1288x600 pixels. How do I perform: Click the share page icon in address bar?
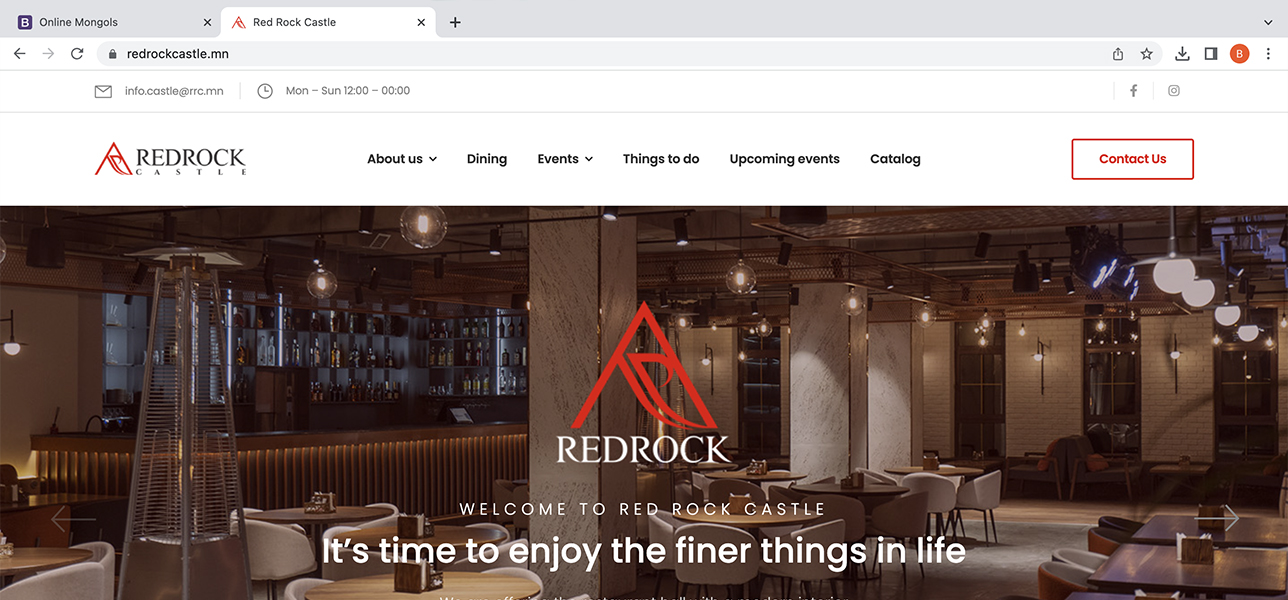coord(1118,54)
